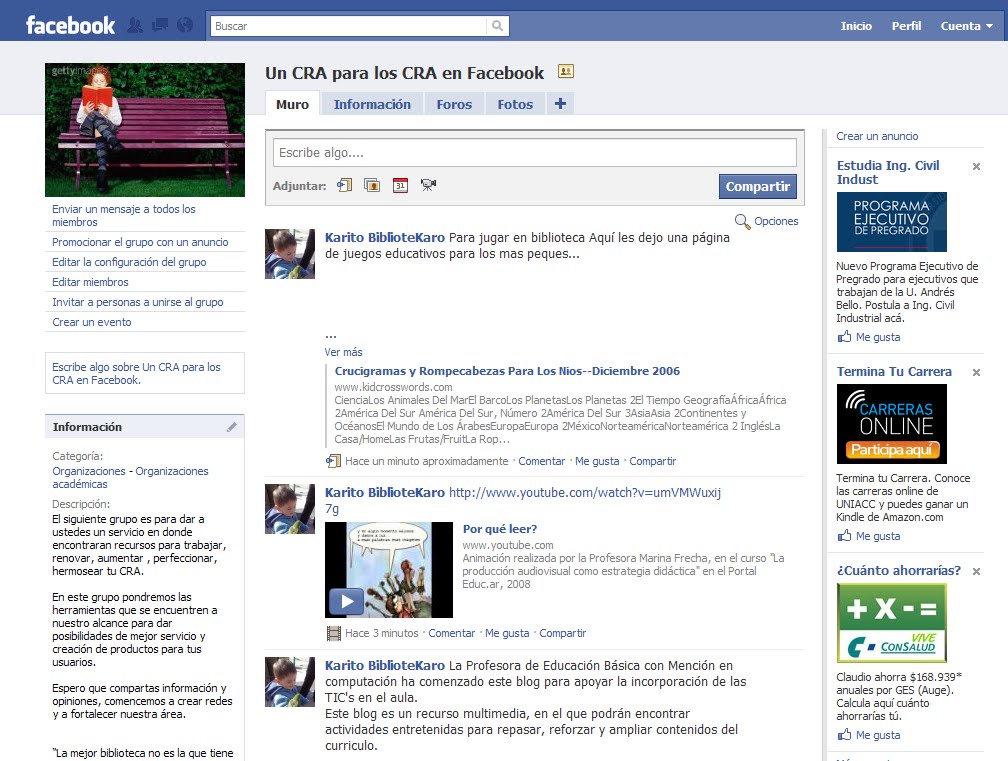The height and width of the screenshot is (761, 1008).
Task: Open notifications globe icon
Action: tap(185, 26)
